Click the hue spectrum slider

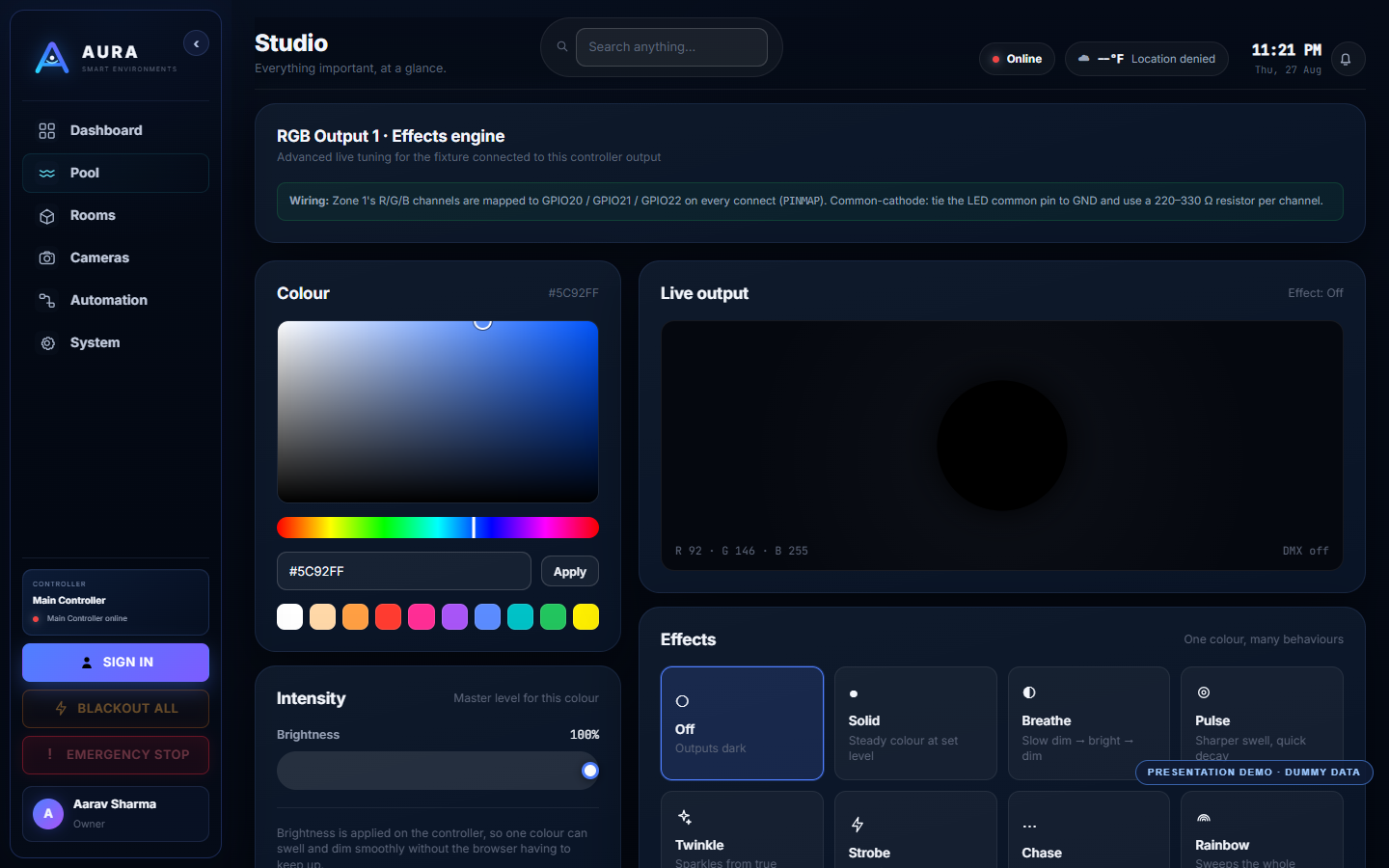click(438, 528)
